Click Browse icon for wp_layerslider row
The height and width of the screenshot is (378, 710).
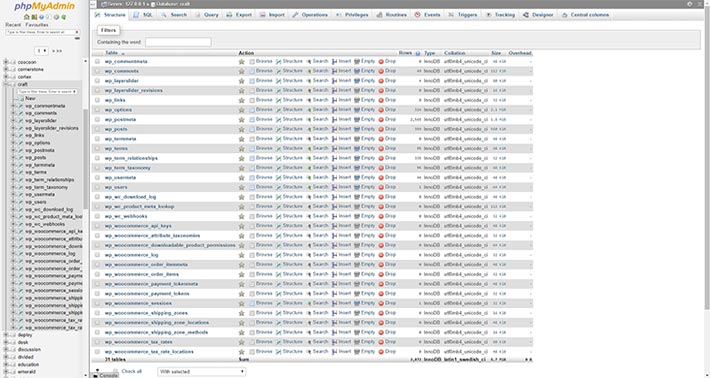click(x=252, y=81)
